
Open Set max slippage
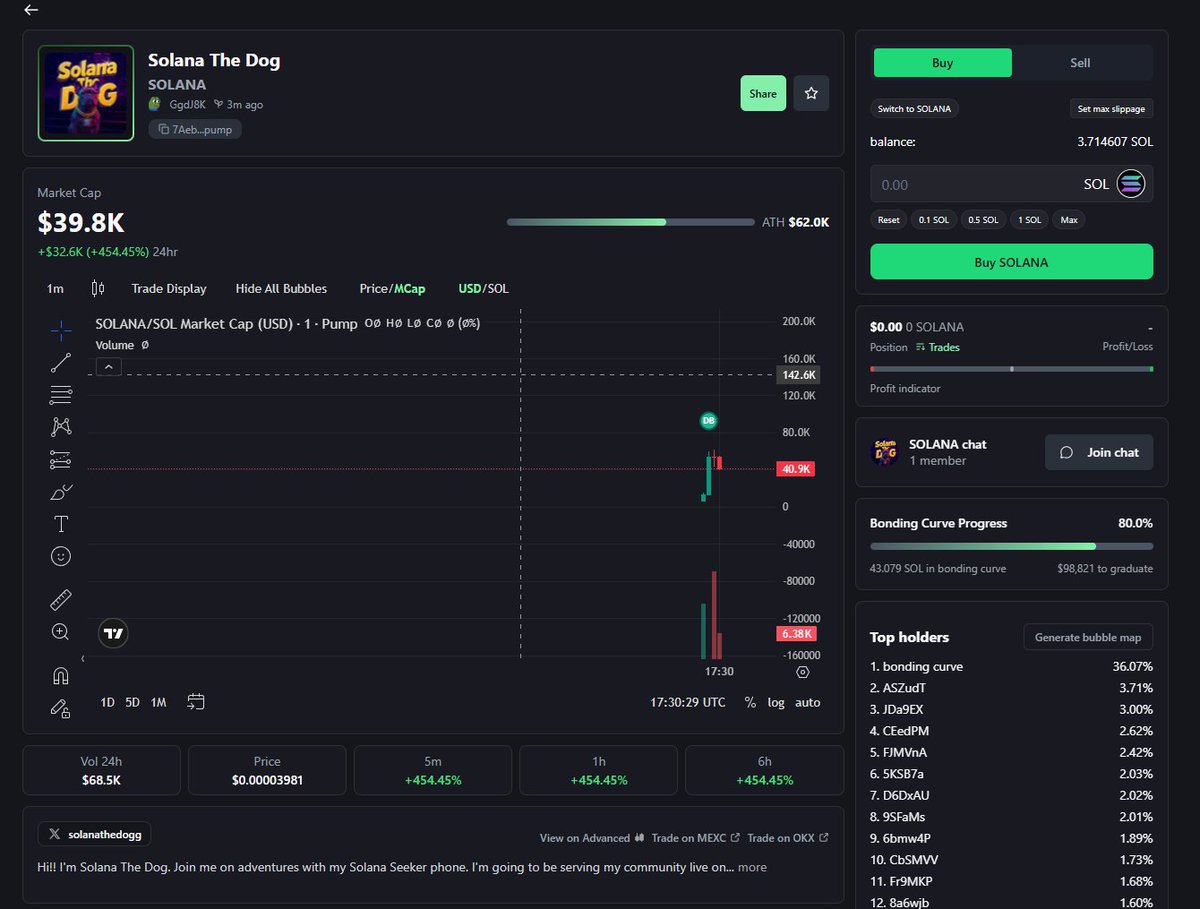pyautogui.click(x=1110, y=108)
